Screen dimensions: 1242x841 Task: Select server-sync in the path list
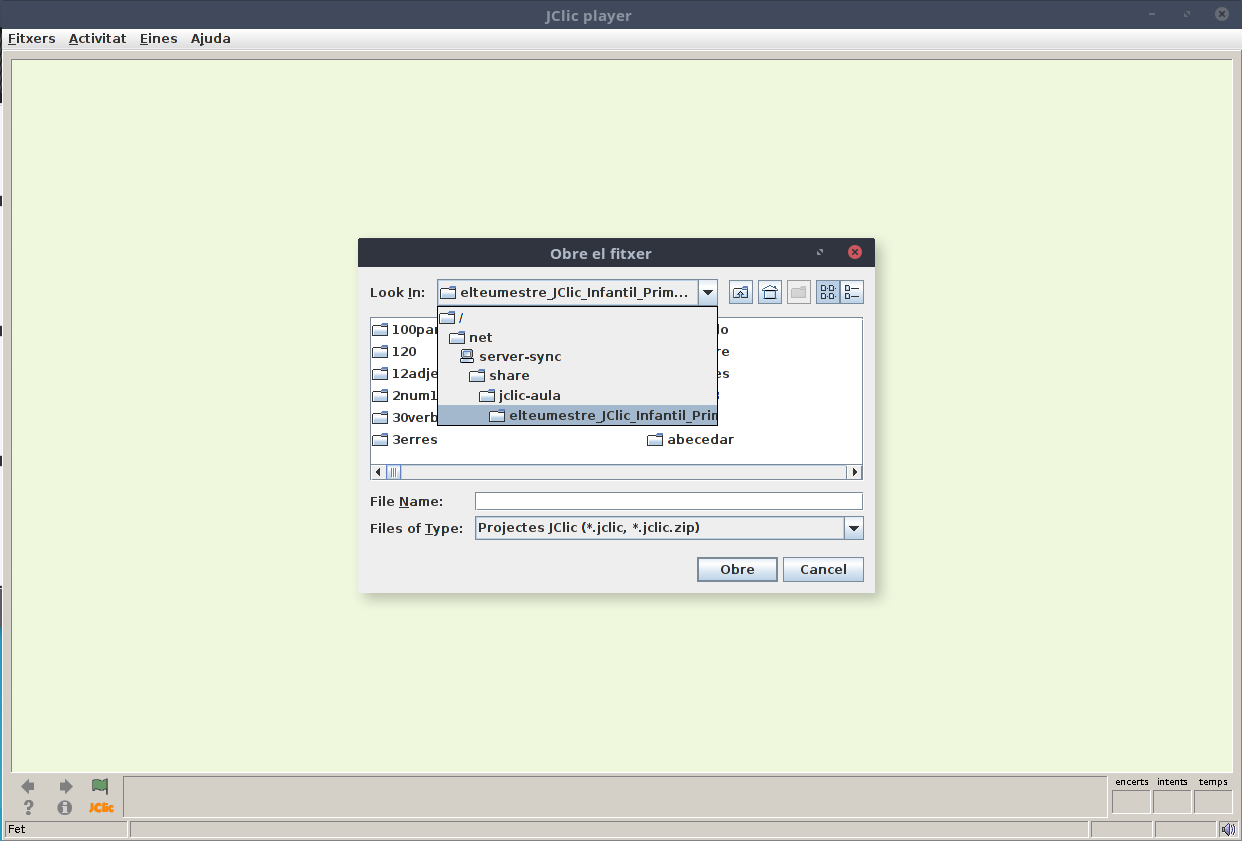tap(519, 356)
